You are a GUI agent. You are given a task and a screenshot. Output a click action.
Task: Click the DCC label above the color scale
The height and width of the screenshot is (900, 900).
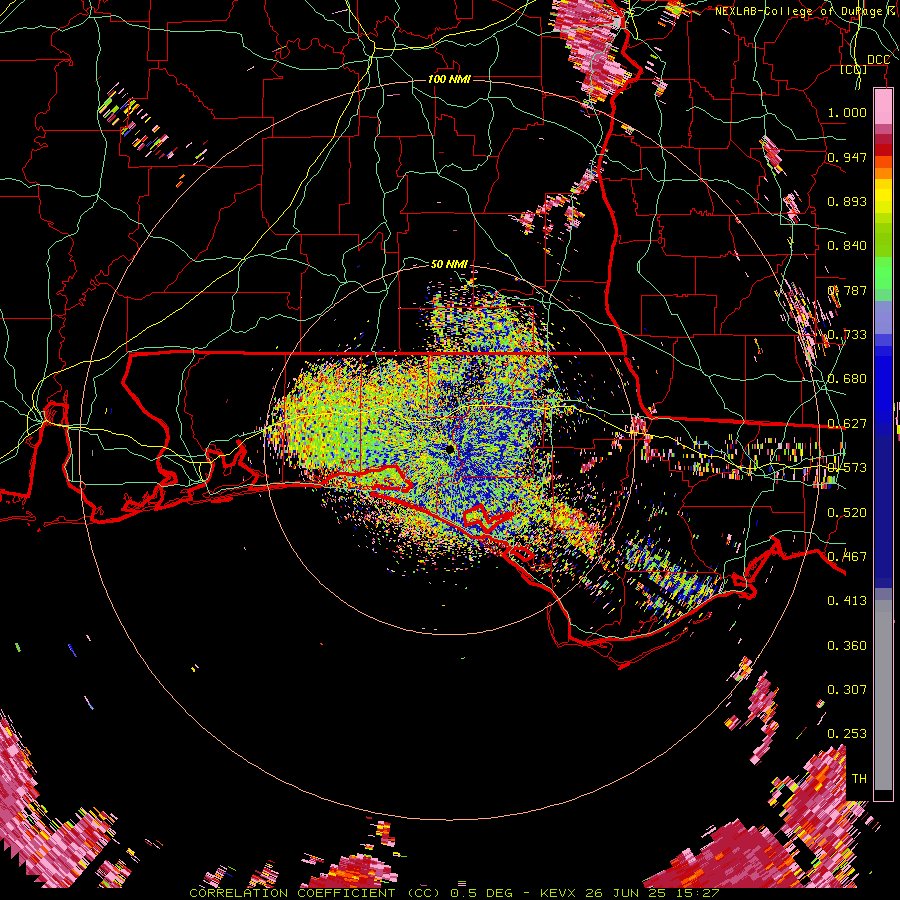[x=878, y=60]
